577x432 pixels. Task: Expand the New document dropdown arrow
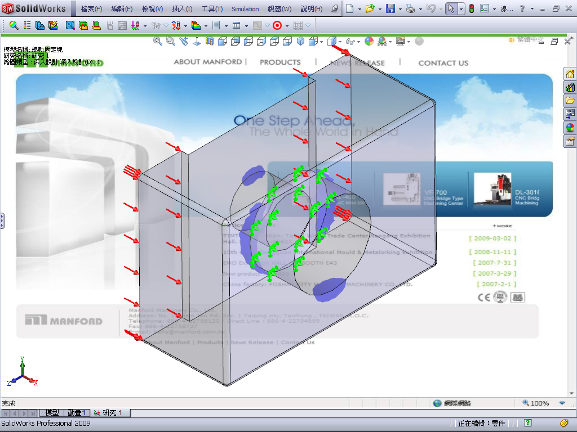click(x=360, y=9)
